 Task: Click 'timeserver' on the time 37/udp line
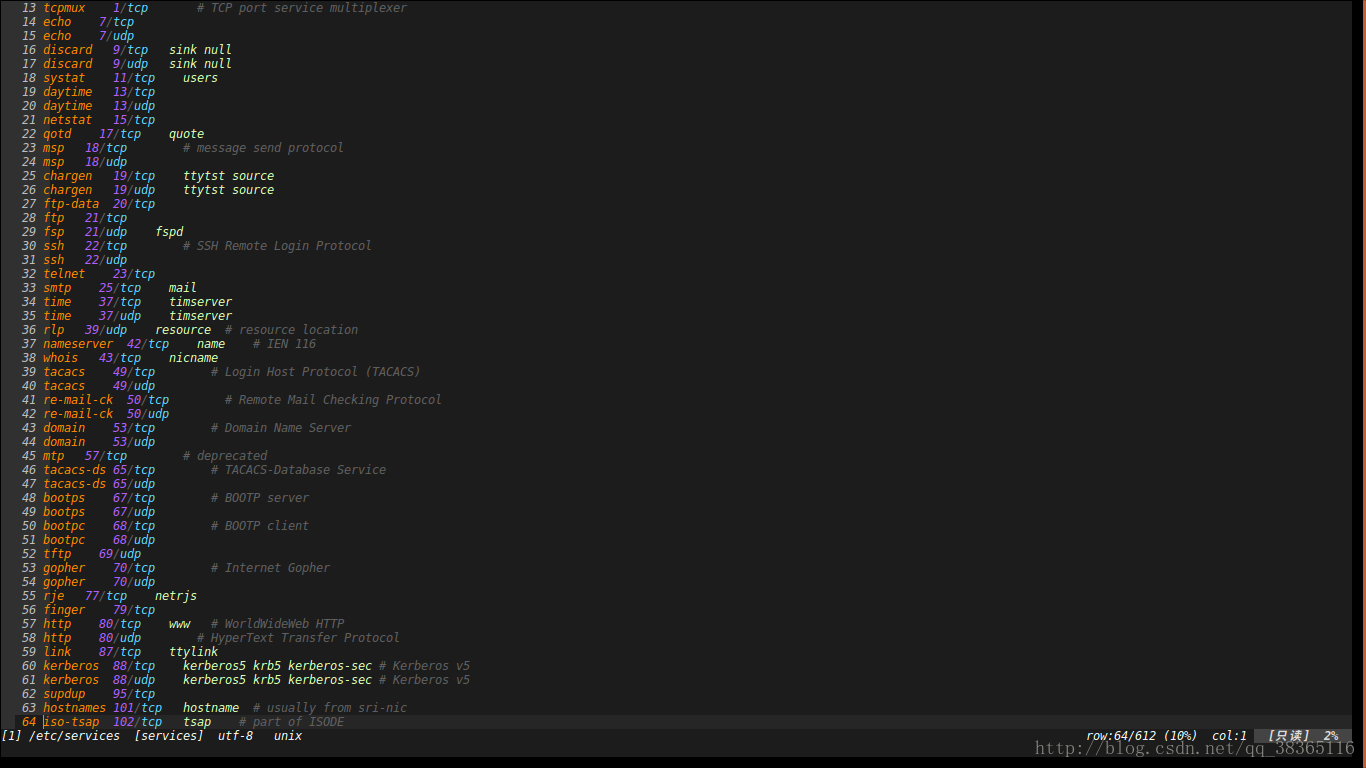coord(200,316)
